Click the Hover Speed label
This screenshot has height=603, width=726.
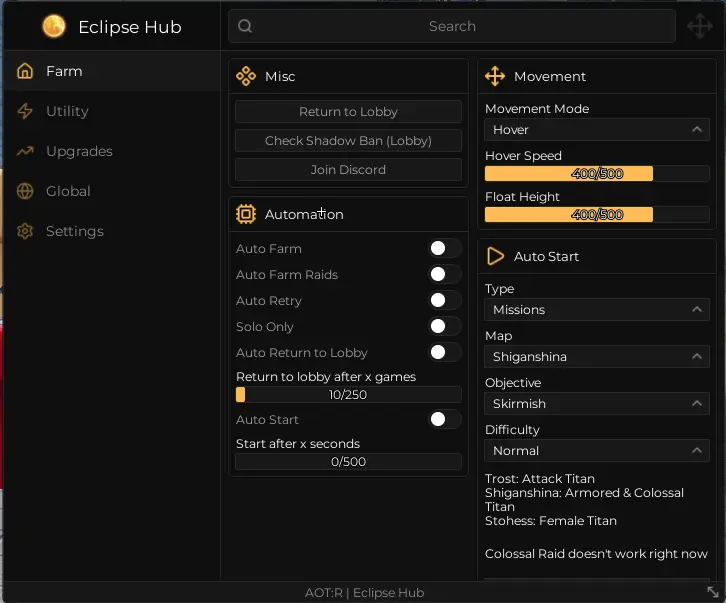point(523,156)
